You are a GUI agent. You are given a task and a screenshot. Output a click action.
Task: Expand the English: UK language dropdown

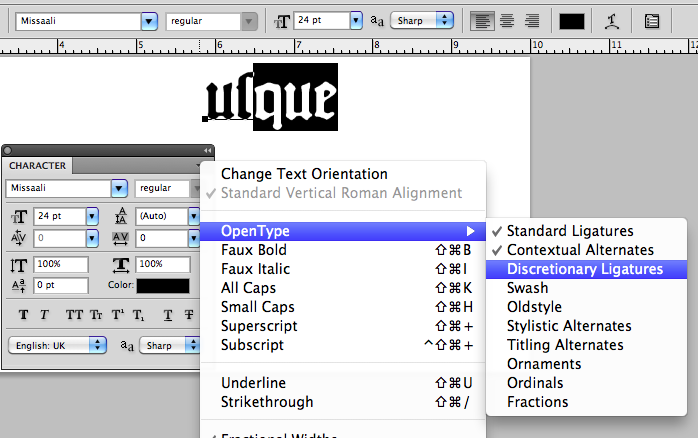(x=97, y=345)
